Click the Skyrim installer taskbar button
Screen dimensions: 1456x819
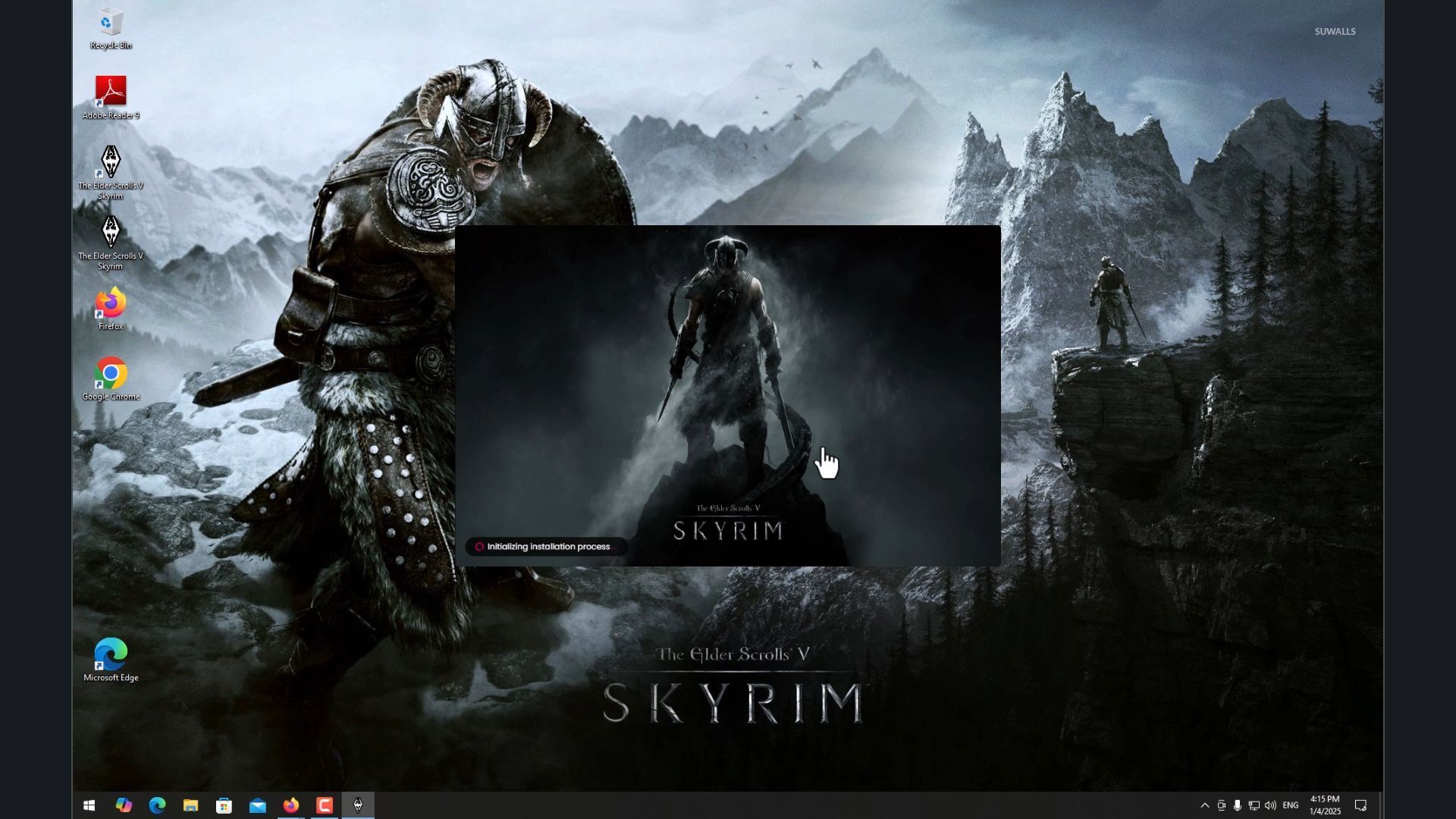tap(358, 805)
